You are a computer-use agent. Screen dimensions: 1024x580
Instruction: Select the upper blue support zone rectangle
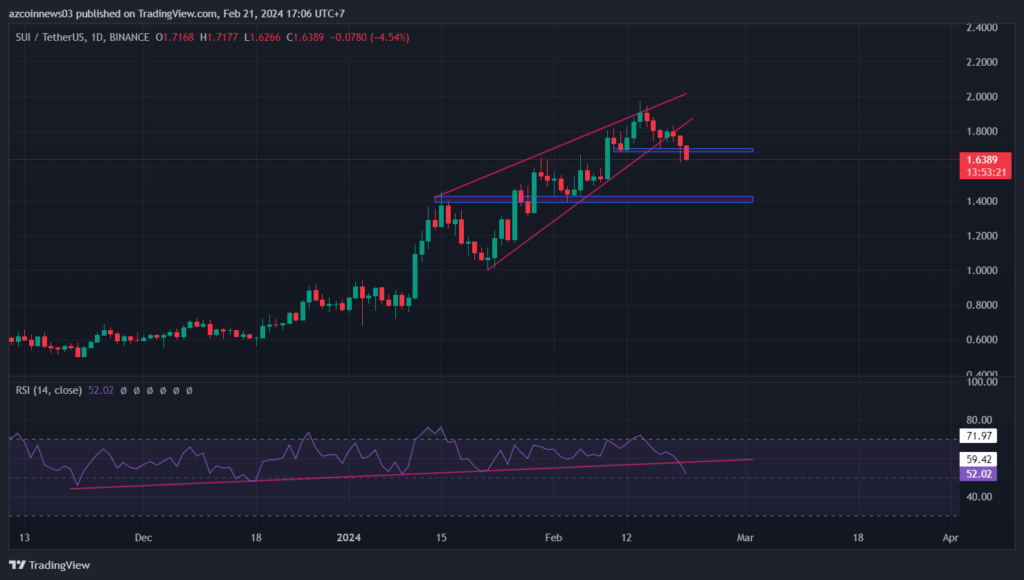700,150
